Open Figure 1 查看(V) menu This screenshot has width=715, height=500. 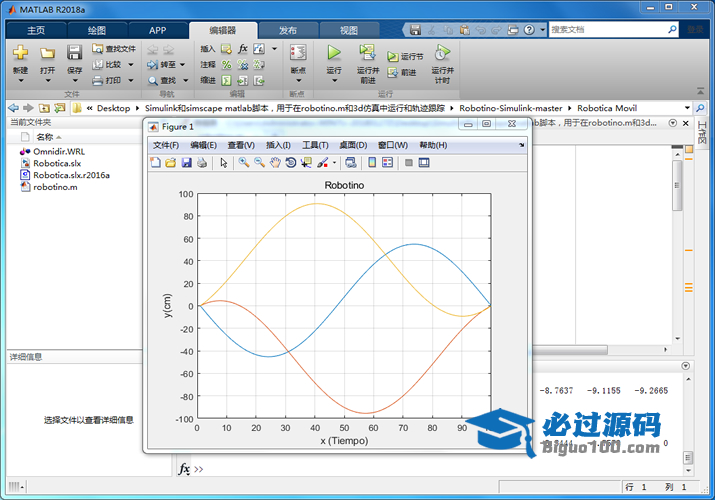point(241,145)
